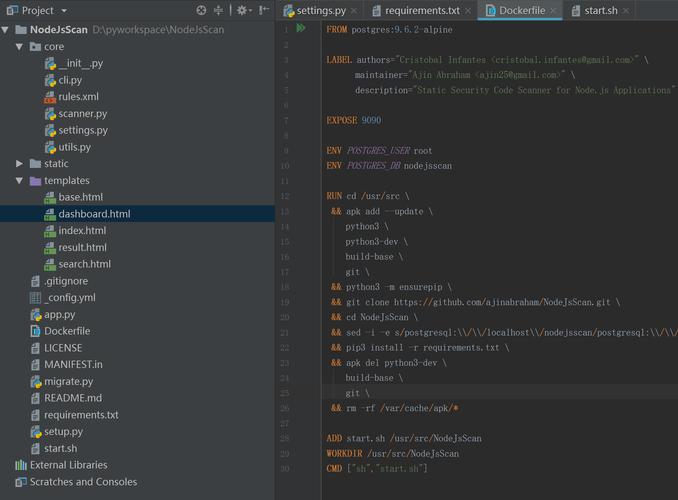The height and width of the screenshot is (500, 678).
Task: Click the WORKDIR /usr/src/NodeJsScan line
Action: click(393, 454)
